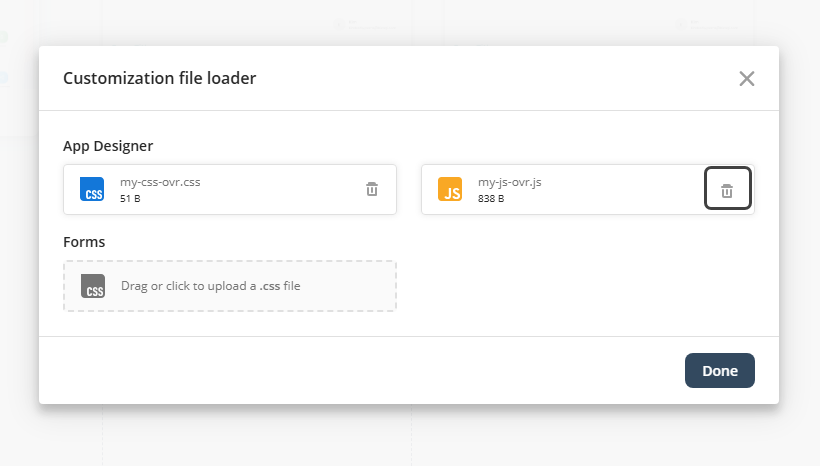Click the Forms section heading
The height and width of the screenshot is (466, 820).
pos(84,241)
